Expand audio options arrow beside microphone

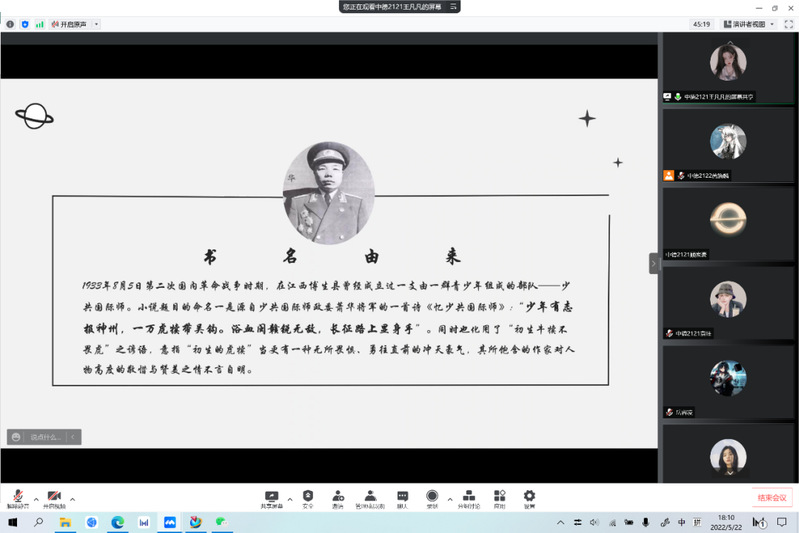(x=36, y=498)
